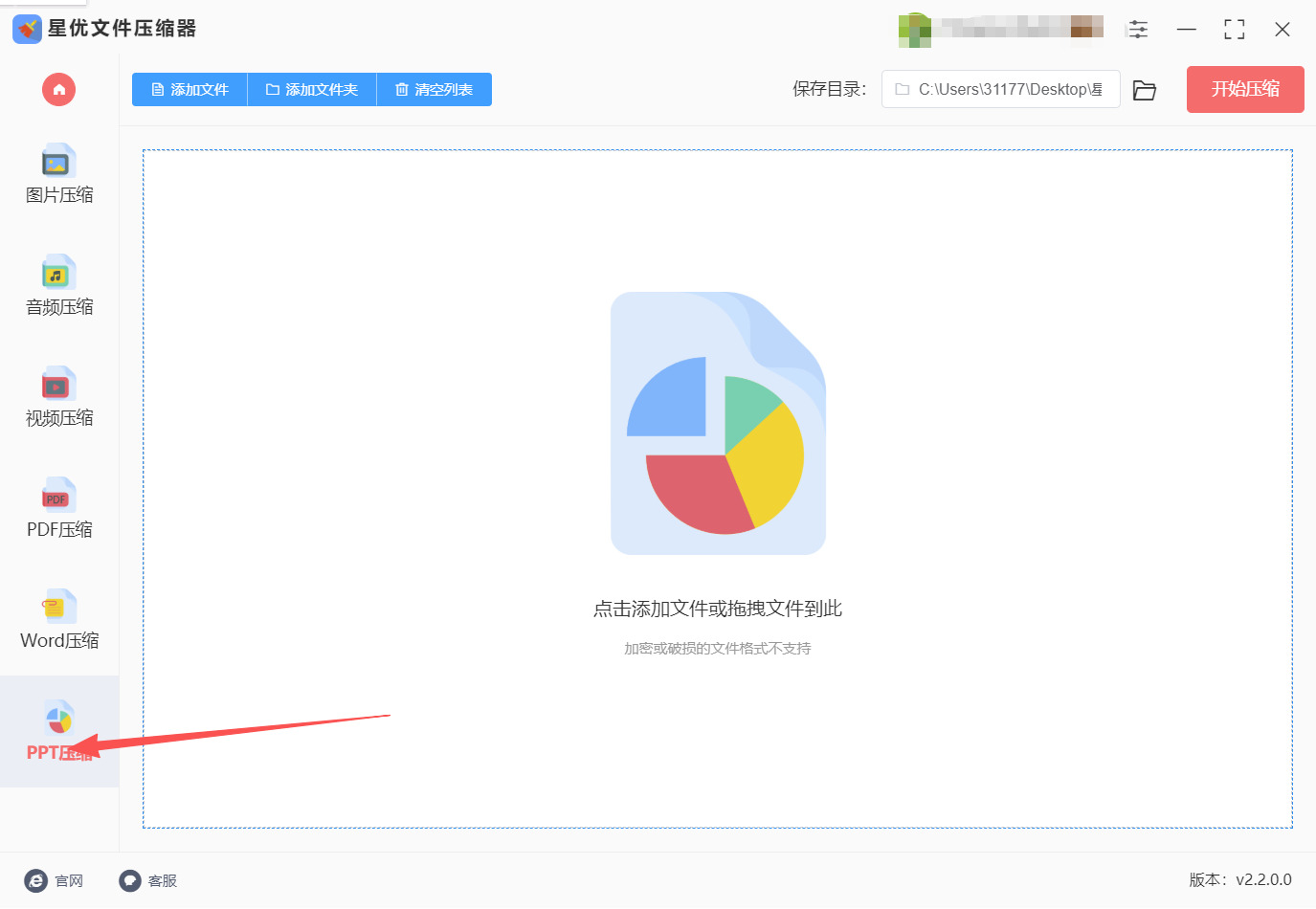
Task: Select the PPT压缩 tab
Action: coord(59,731)
